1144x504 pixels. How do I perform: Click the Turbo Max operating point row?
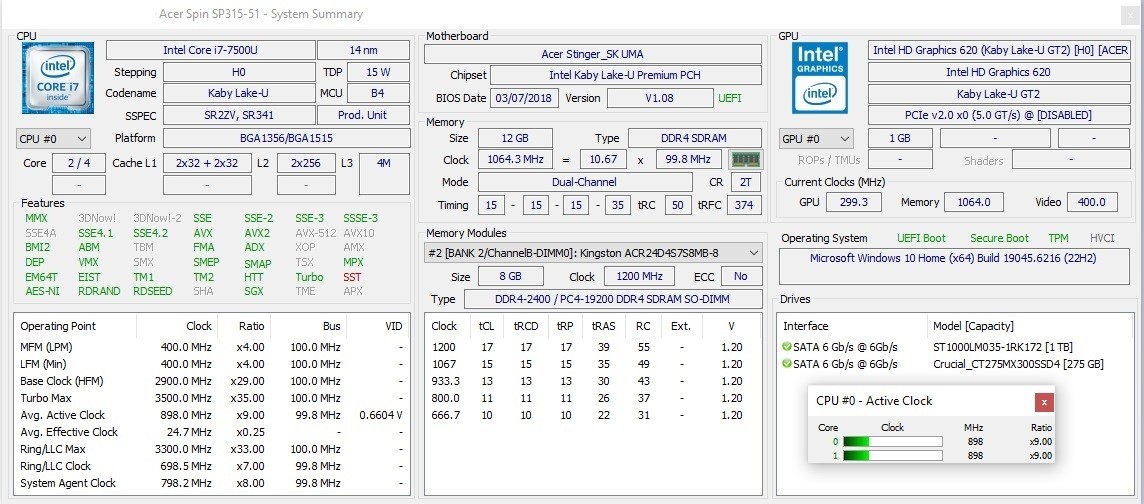(x=212, y=398)
